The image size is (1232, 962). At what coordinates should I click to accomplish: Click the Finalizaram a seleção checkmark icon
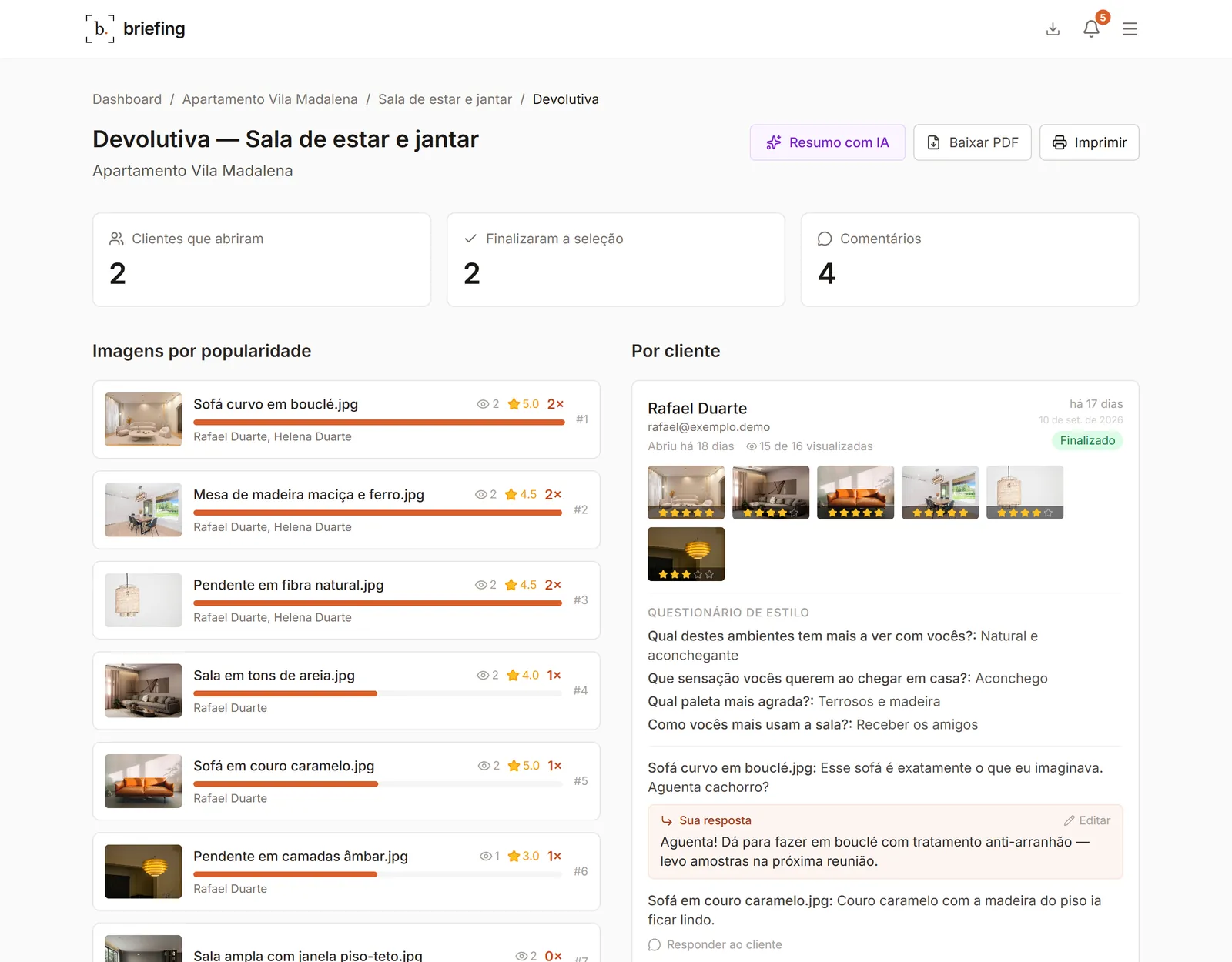click(470, 239)
